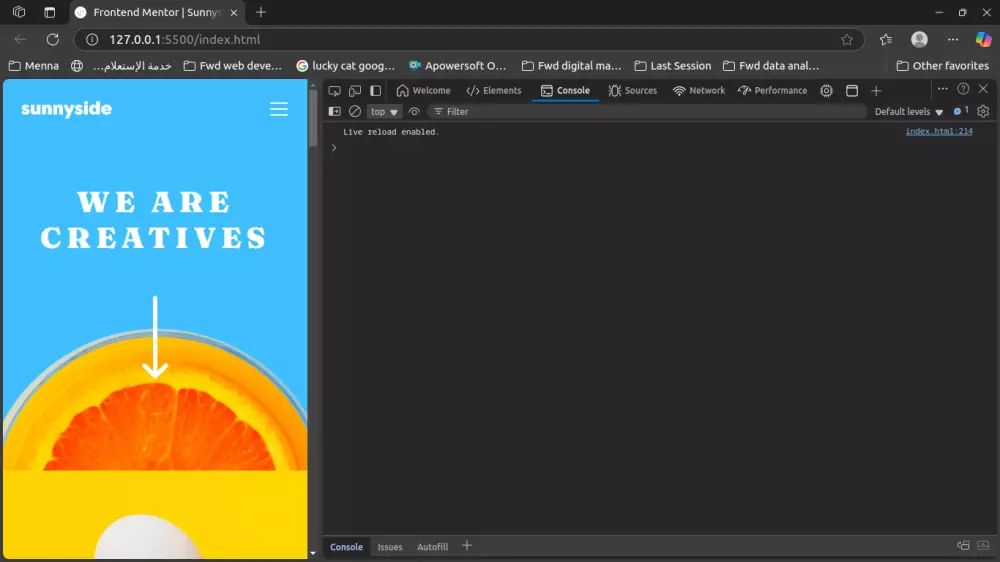Image resolution: width=1000 pixels, height=562 pixels.
Task: Add more tools with the plus icon
Action: coord(876,91)
